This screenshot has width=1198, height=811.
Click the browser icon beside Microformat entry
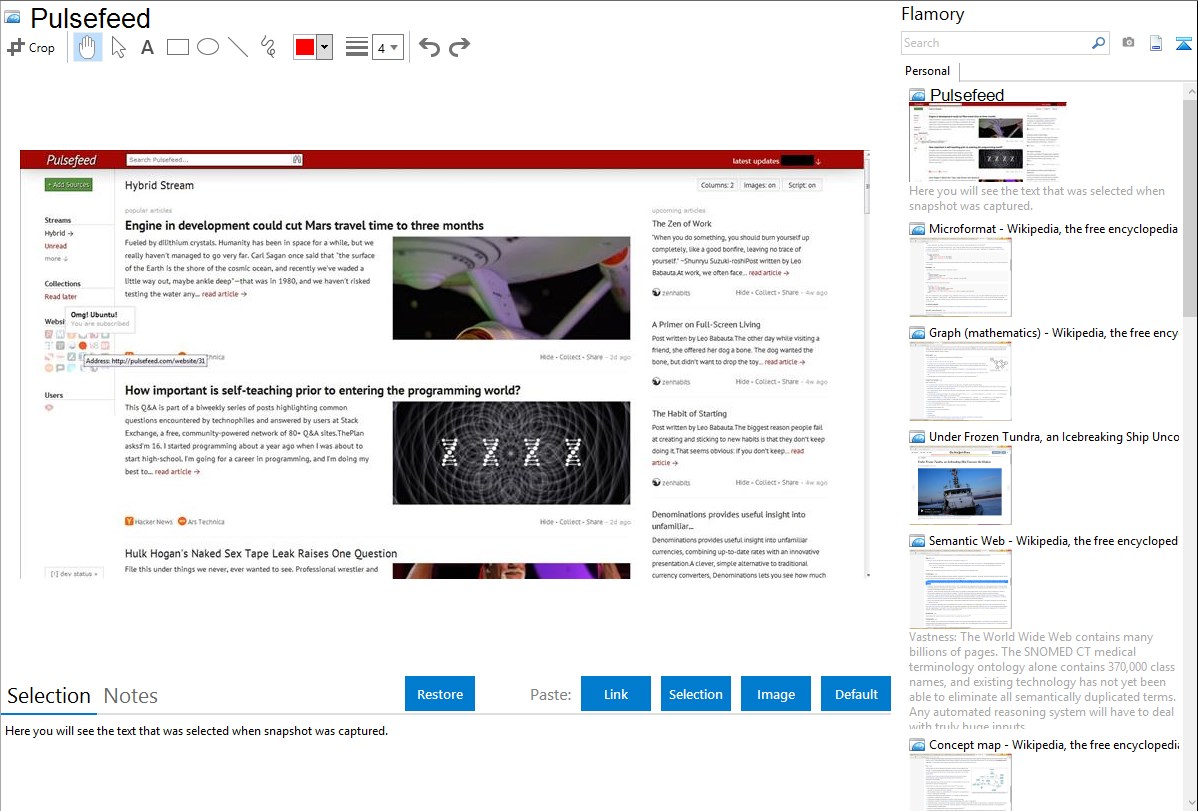coord(917,229)
